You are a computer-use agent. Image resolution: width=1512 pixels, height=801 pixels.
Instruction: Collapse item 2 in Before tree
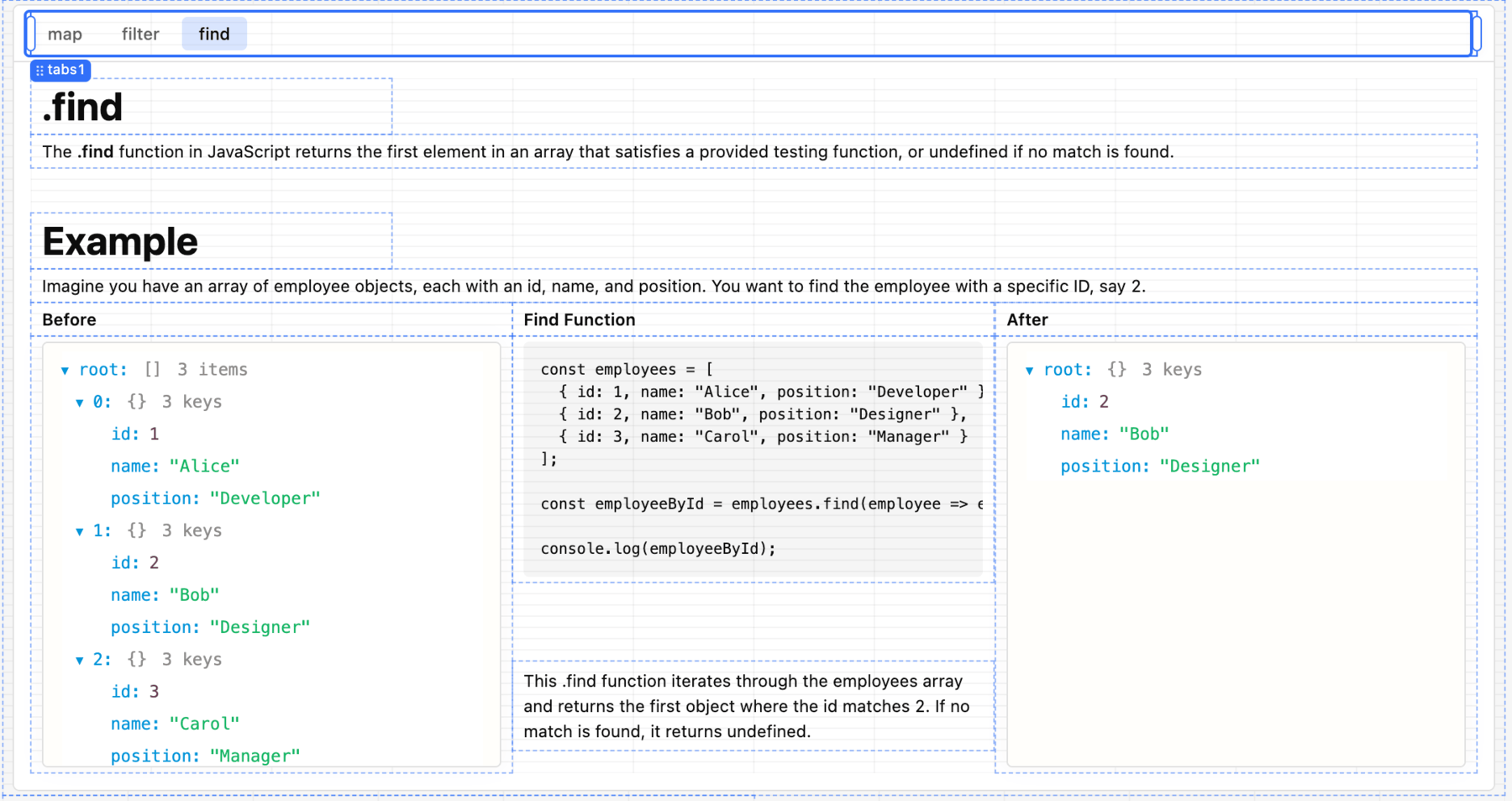80,660
